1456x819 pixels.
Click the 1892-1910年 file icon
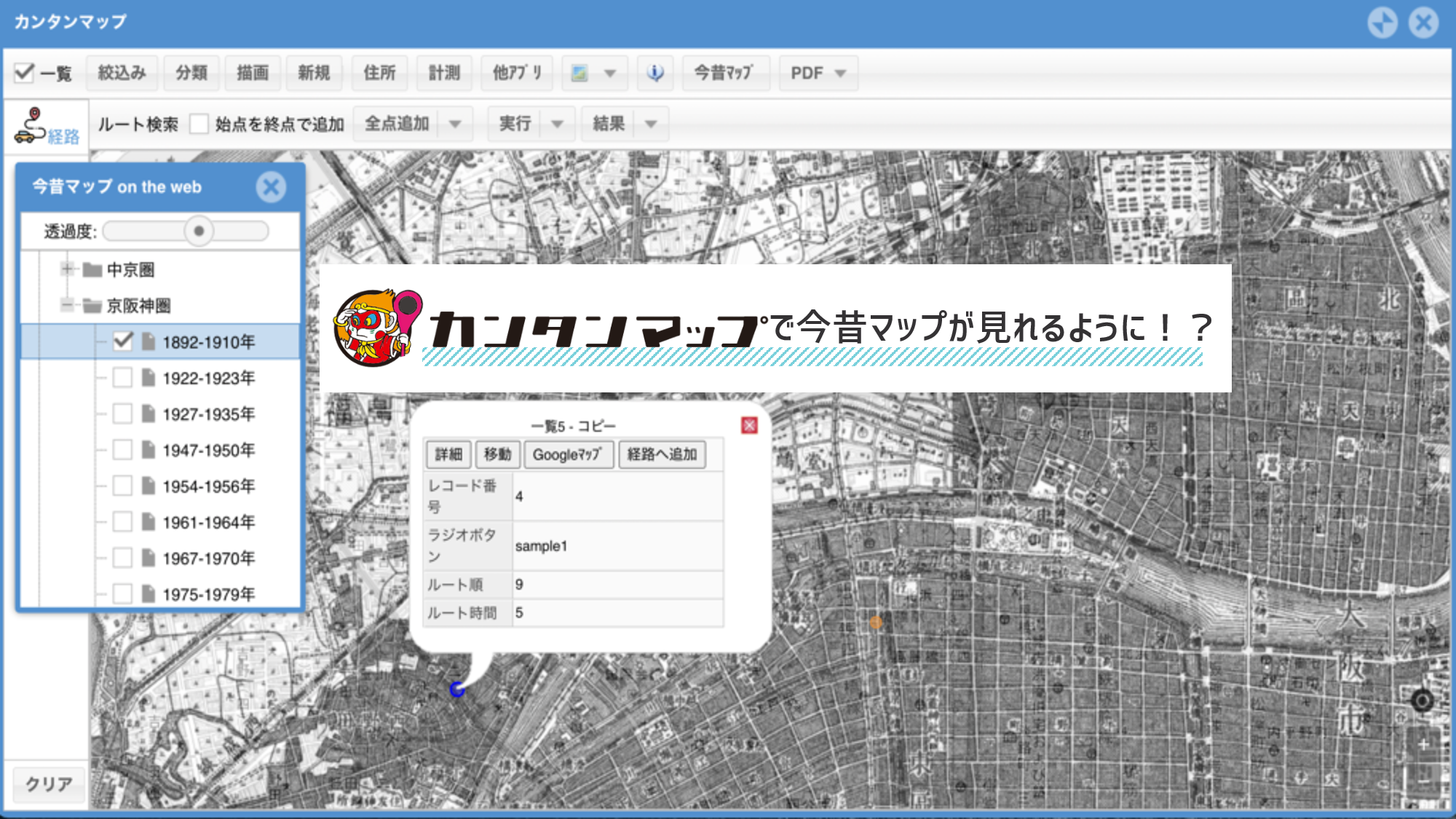pyautogui.click(x=149, y=341)
